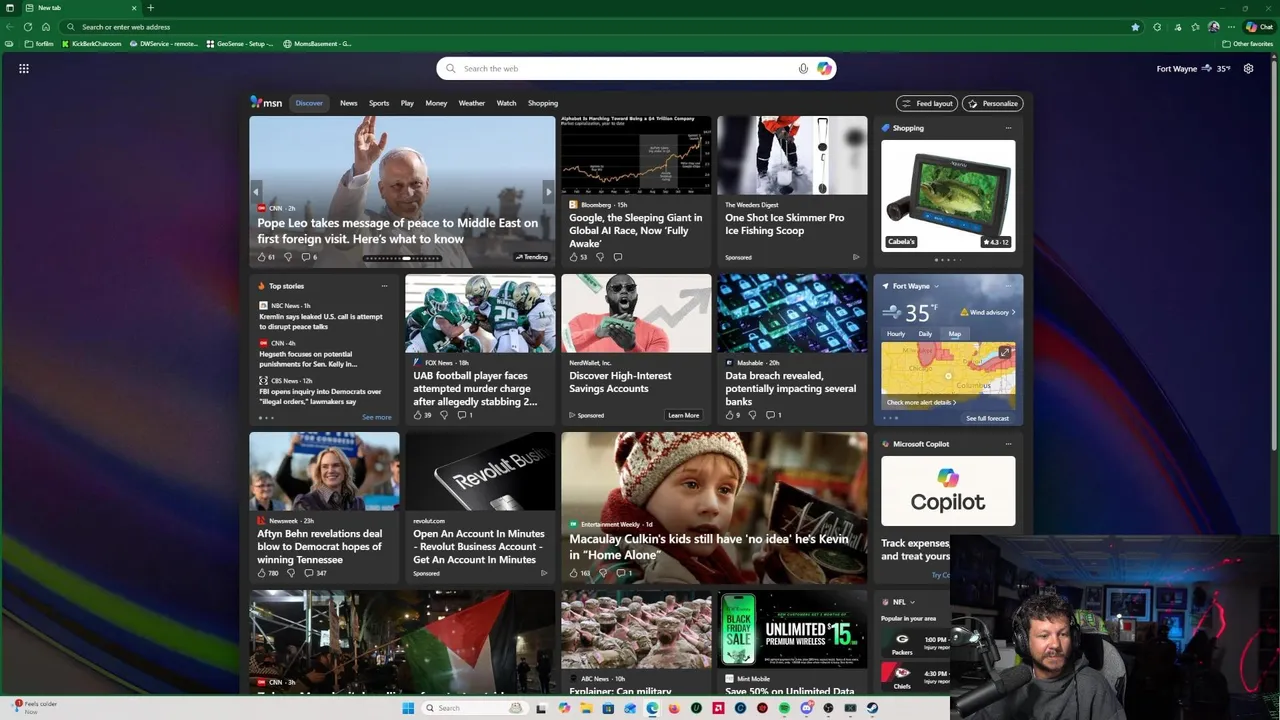
Task: Open comments on Aftyn Behn story
Action: (315, 573)
